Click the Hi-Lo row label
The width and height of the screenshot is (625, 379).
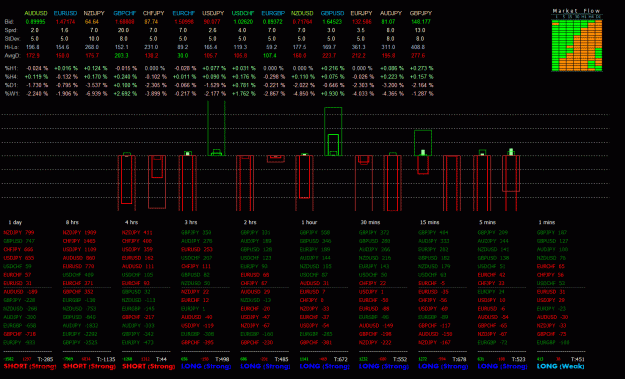coord(11,47)
